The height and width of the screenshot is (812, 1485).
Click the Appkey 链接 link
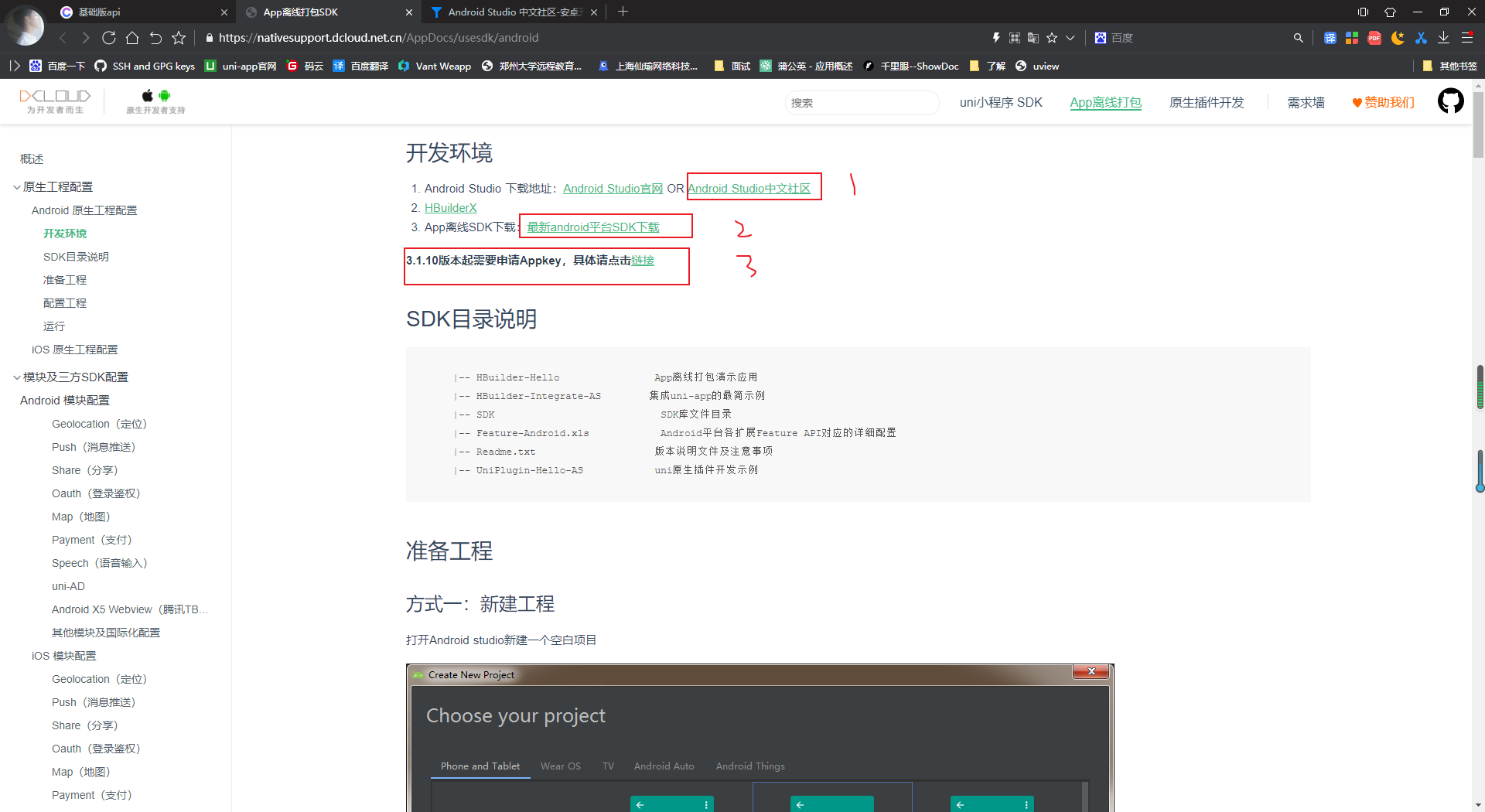tap(643, 261)
